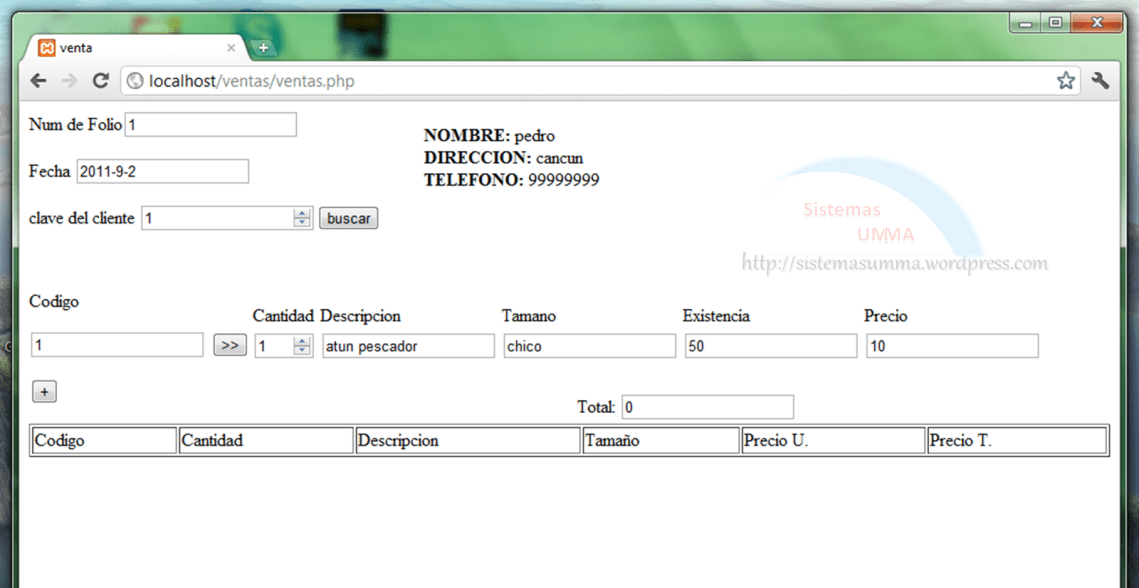
Task: Click the Precio U. table header
Action: click(x=832, y=440)
